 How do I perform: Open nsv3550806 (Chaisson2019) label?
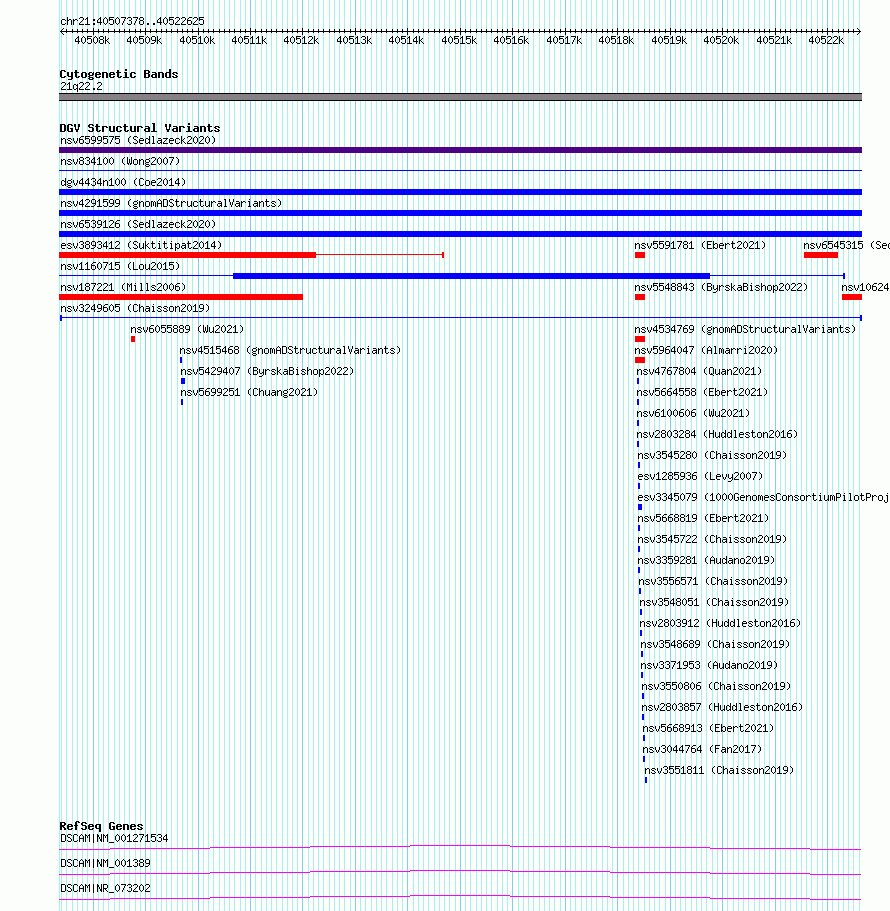716,686
